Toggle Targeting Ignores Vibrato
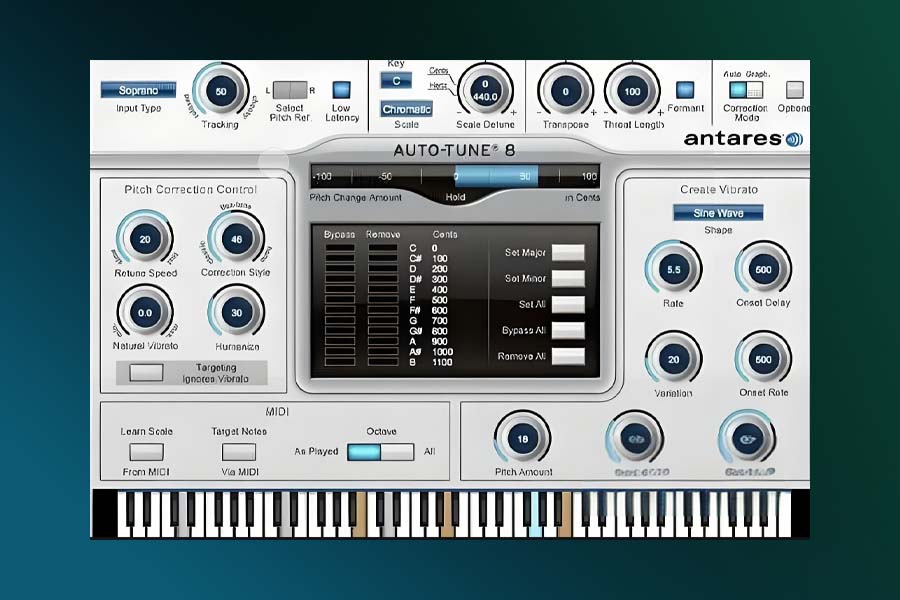900x600 pixels. [146, 373]
